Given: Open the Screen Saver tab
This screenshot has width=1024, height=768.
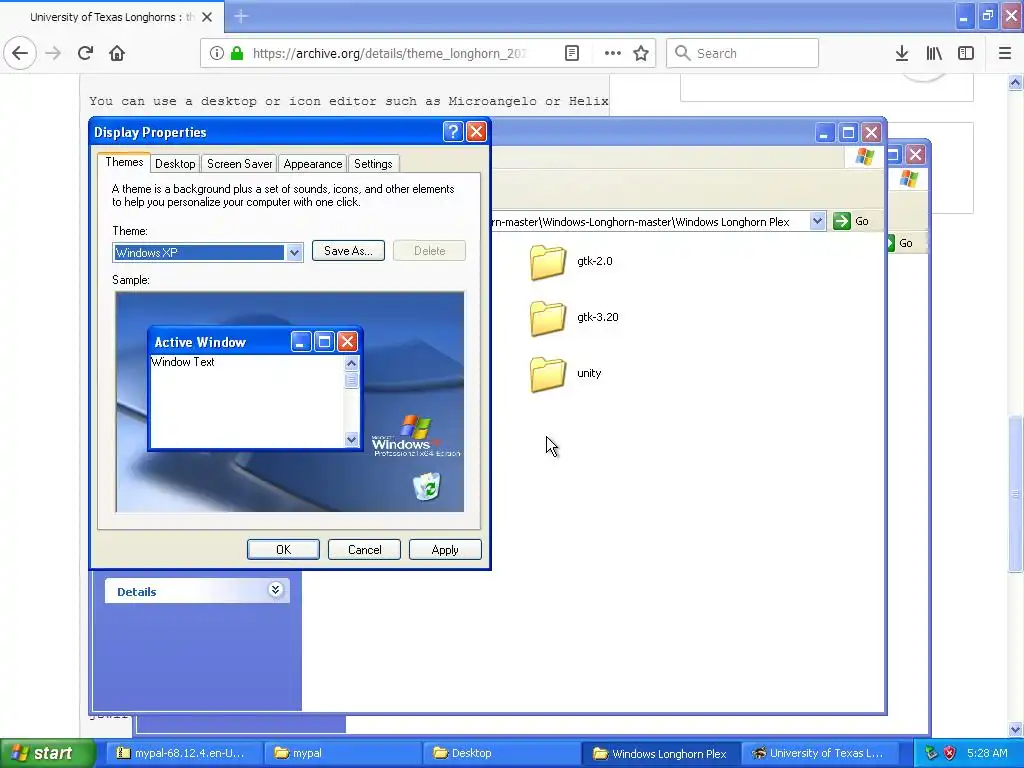Looking at the screenshot, I should click(240, 164).
